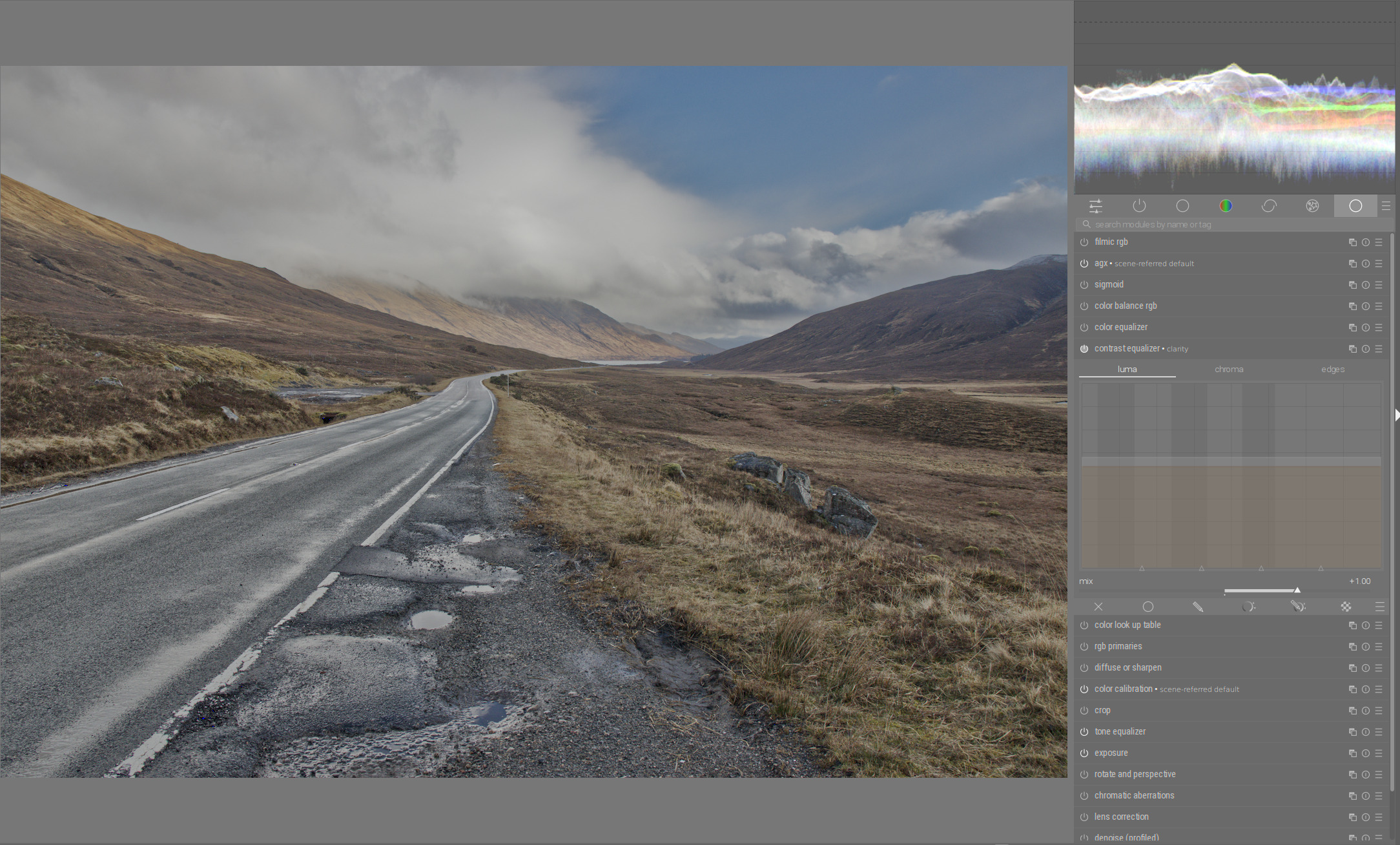Viewport: 1400px width, 845px height.
Task: Turn off the contrast equalizer power switch
Action: pyautogui.click(x=1084, y=349)
